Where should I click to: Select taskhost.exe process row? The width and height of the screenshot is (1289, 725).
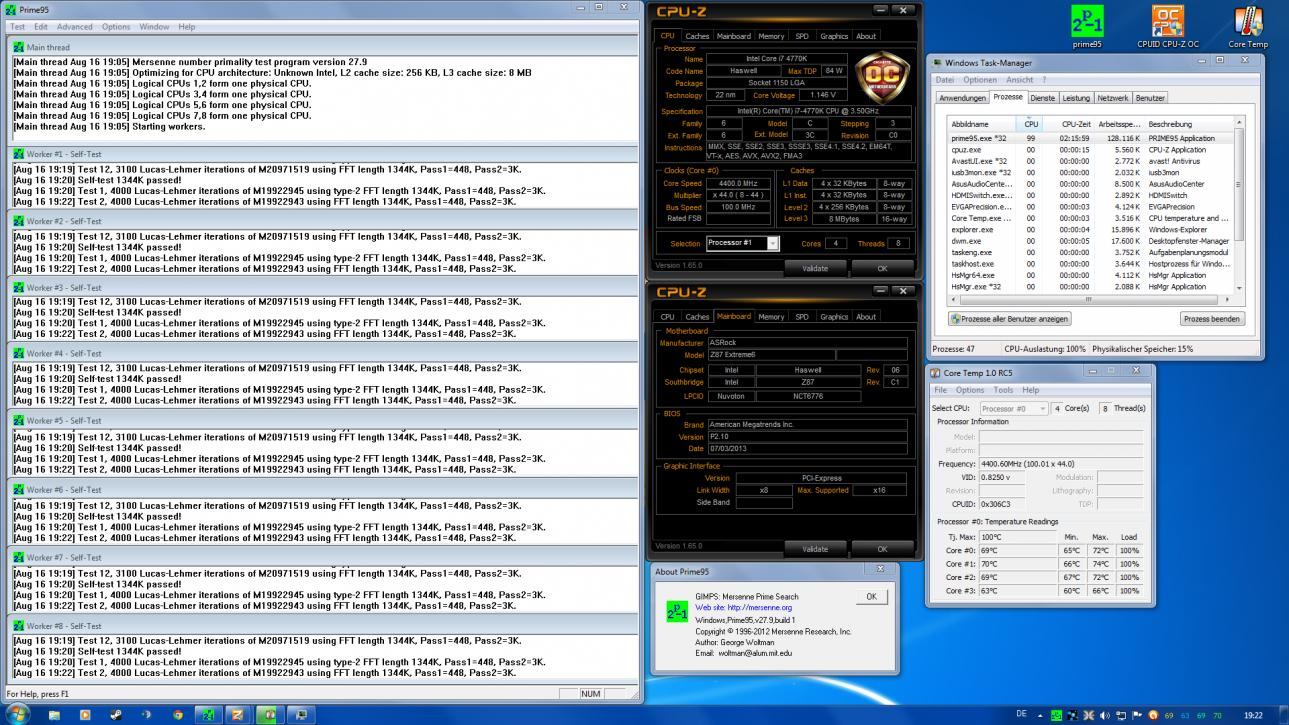(1089, 264)
